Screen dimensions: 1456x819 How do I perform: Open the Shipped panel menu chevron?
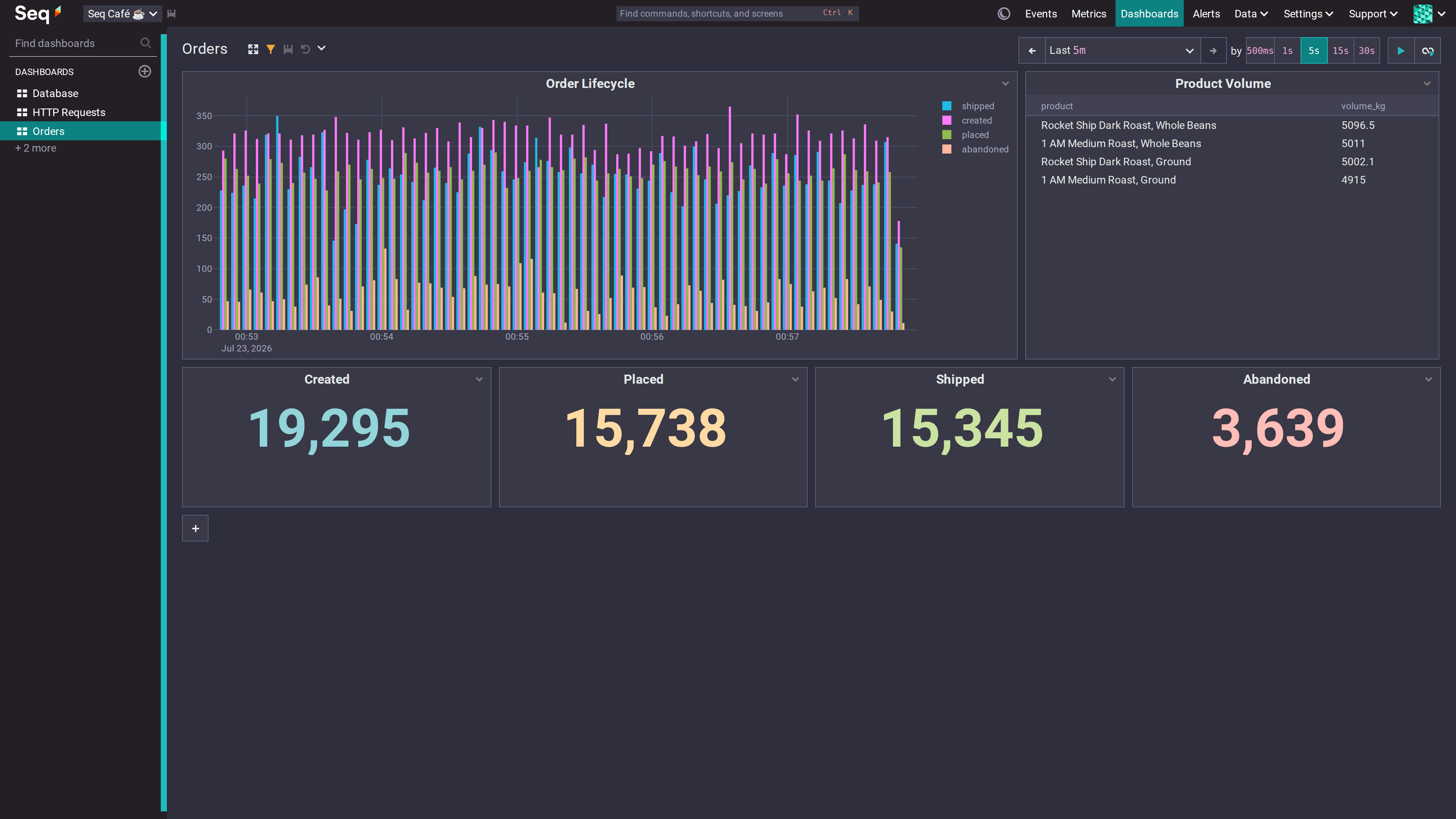(1112, 379)
